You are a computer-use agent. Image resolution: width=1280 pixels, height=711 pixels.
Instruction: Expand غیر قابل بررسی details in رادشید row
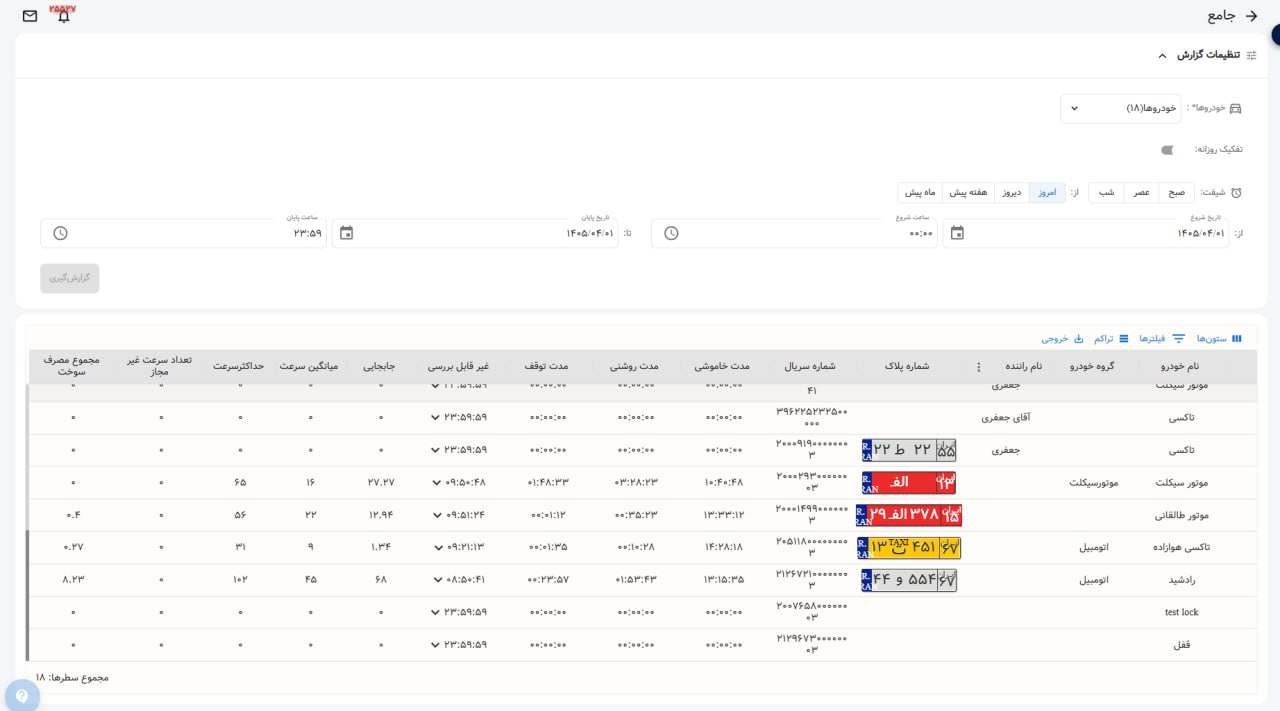[x=436, y=580]
